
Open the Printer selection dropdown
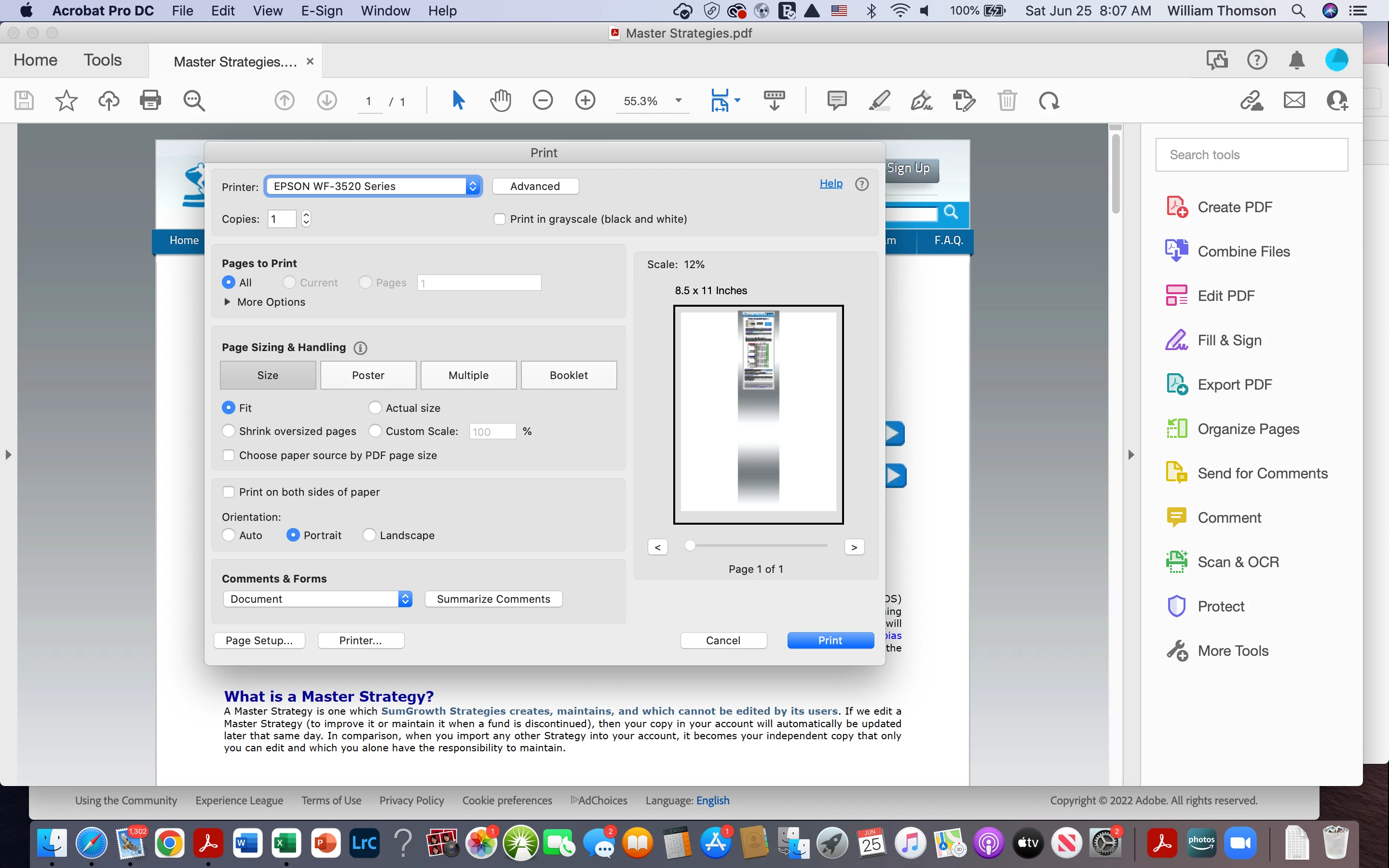pyautogui.click(x=373, y=186)
